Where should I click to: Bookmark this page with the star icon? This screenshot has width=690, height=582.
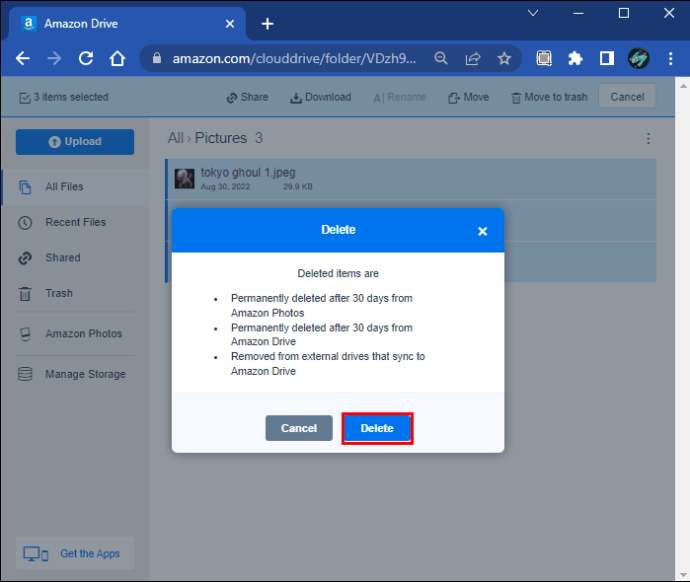(504, 58)
